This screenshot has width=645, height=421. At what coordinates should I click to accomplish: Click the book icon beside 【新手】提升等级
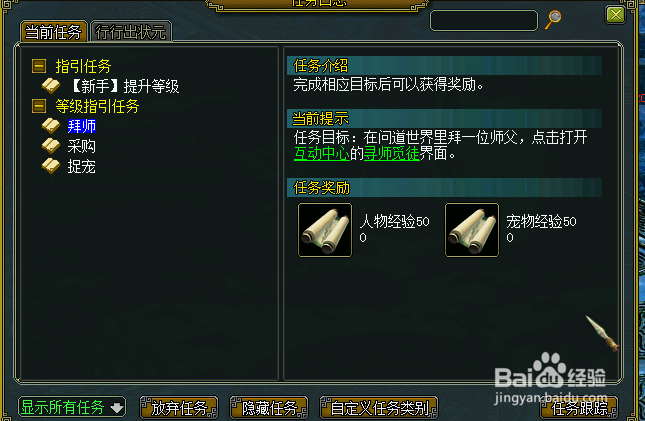[51, 86]
